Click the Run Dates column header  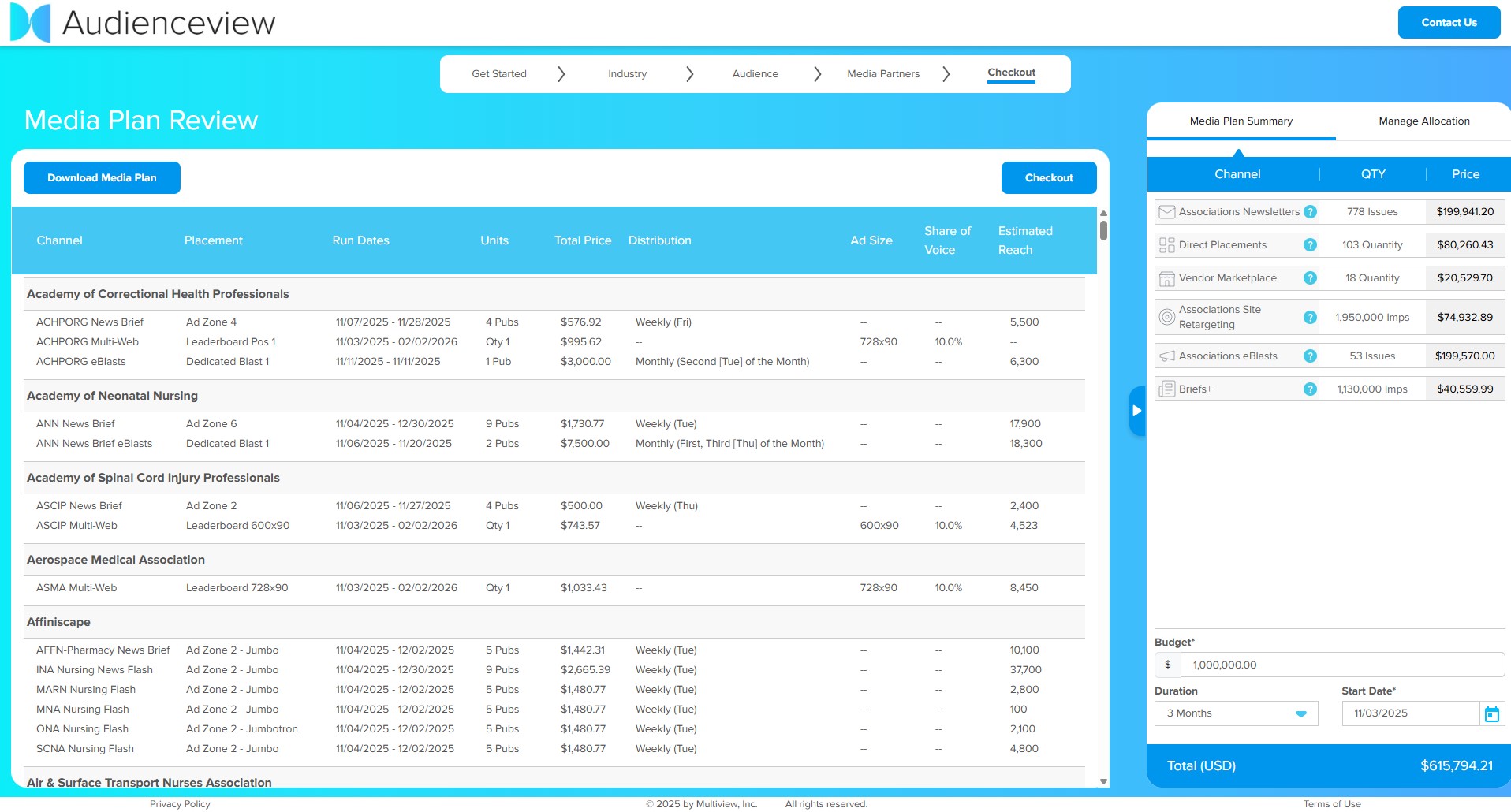[x=360, y=240]
